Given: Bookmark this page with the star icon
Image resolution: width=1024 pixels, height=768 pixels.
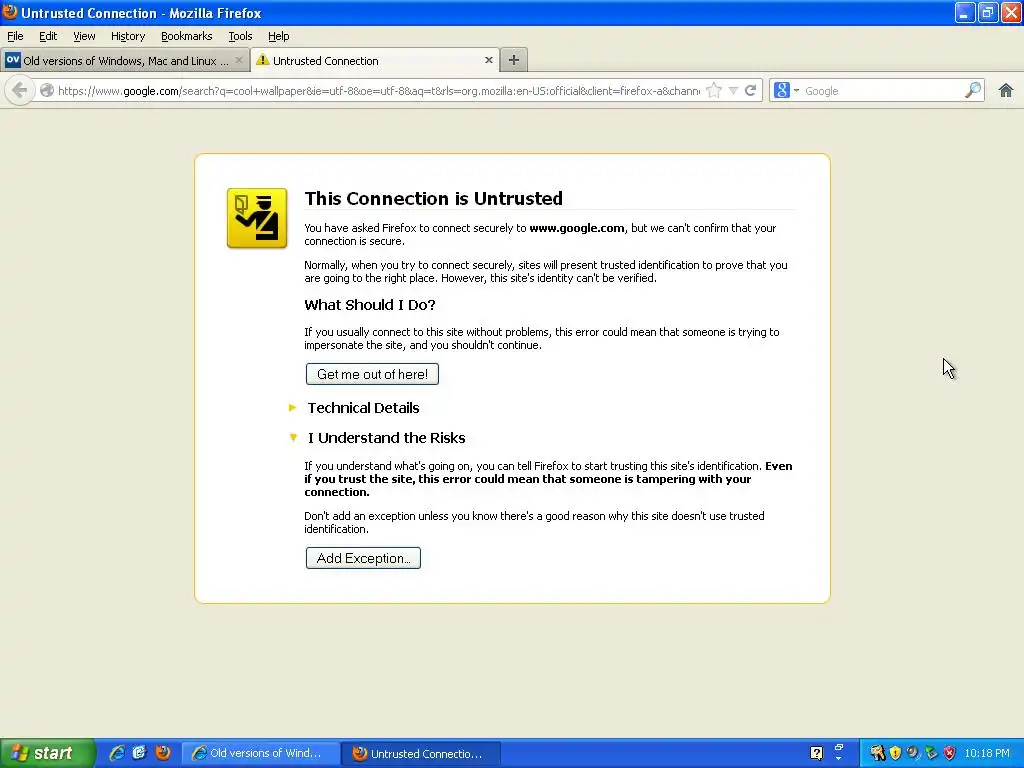Looking at the screenshot, I should point(714,91).
